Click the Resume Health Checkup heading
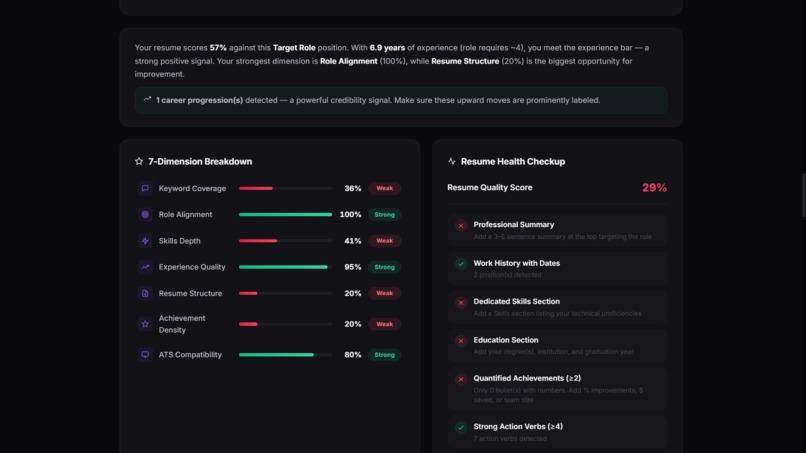The height and width of the screenshot is (453, 806). tap(513, 161)
